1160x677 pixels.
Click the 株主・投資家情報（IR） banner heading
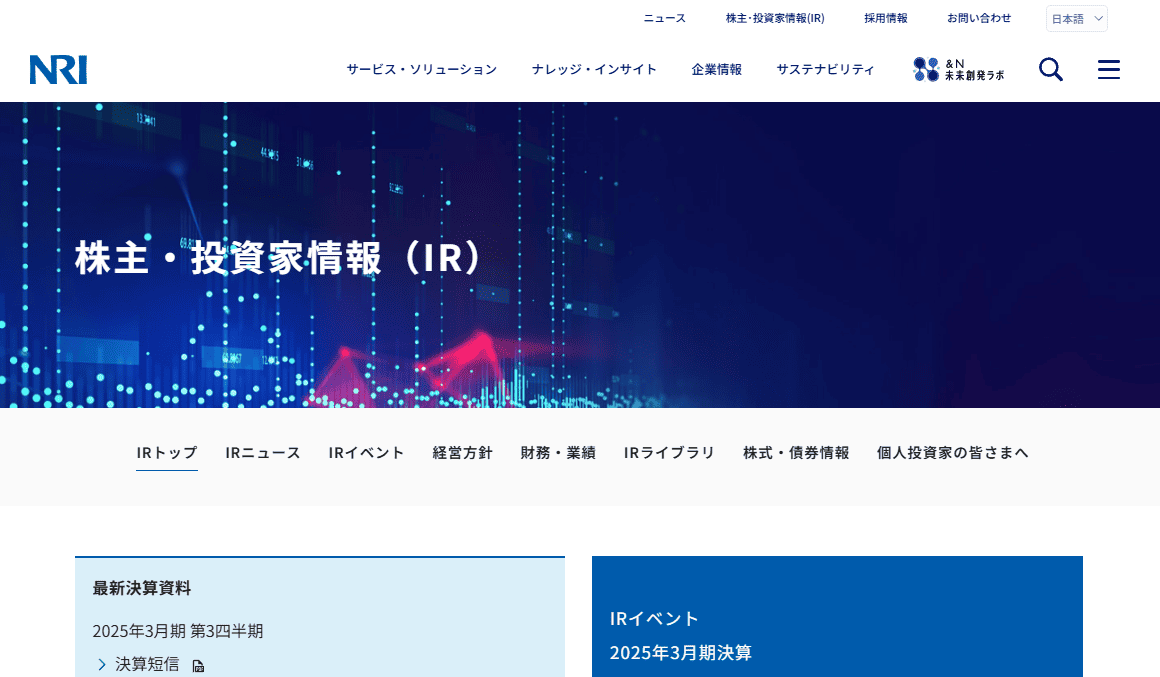tap(280, 257)
